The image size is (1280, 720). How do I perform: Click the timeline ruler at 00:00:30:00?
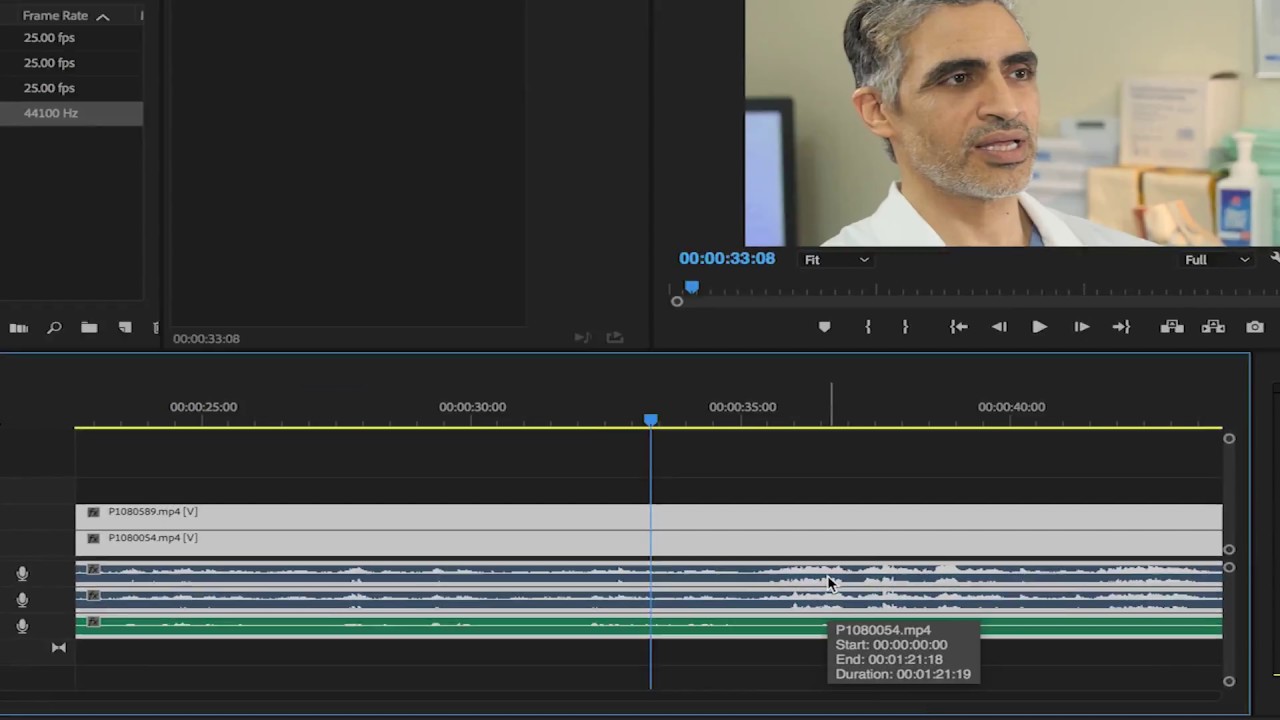(472, 407)
